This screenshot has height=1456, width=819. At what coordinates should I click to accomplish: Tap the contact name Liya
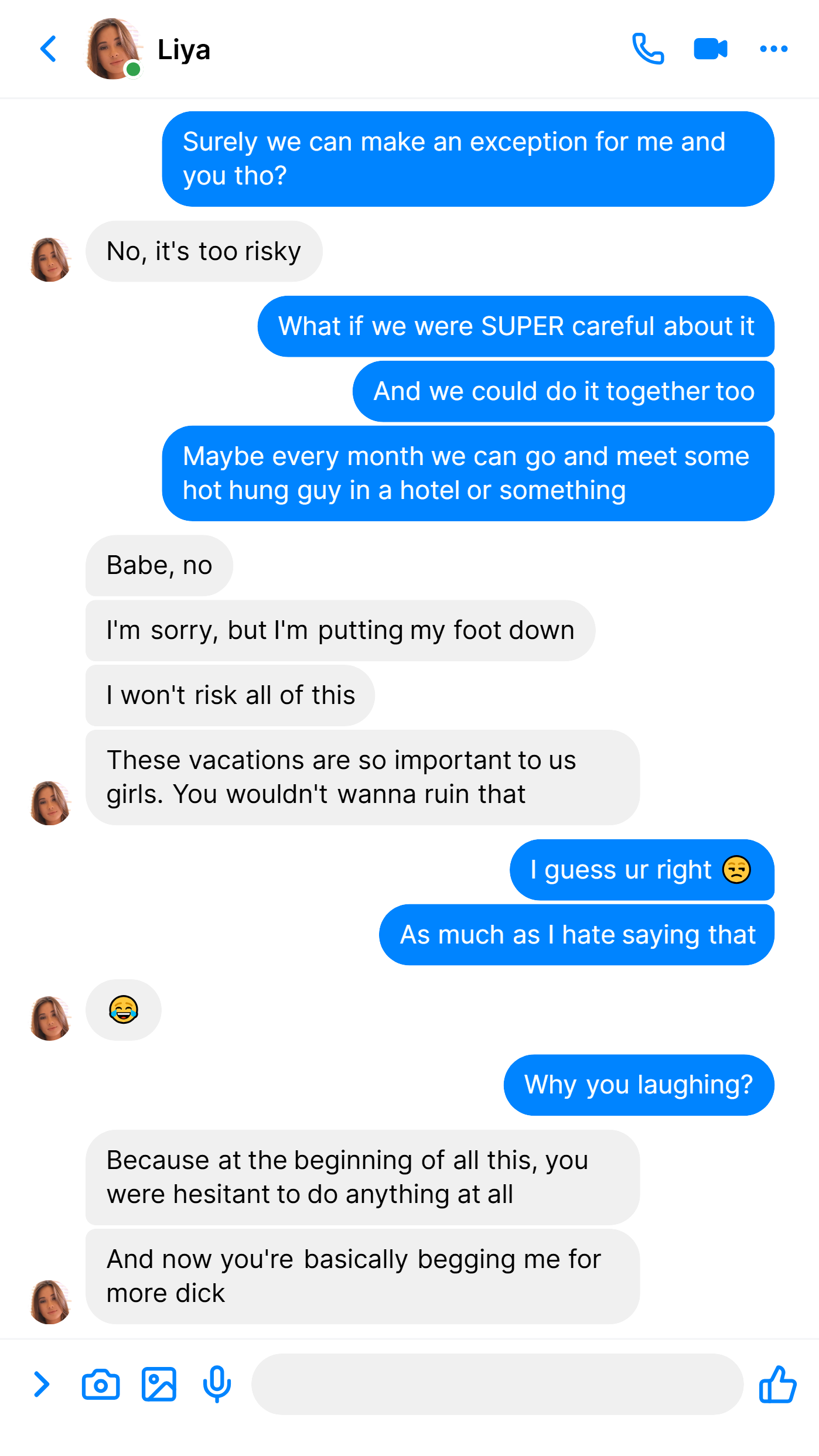click(x=184, y=50)
